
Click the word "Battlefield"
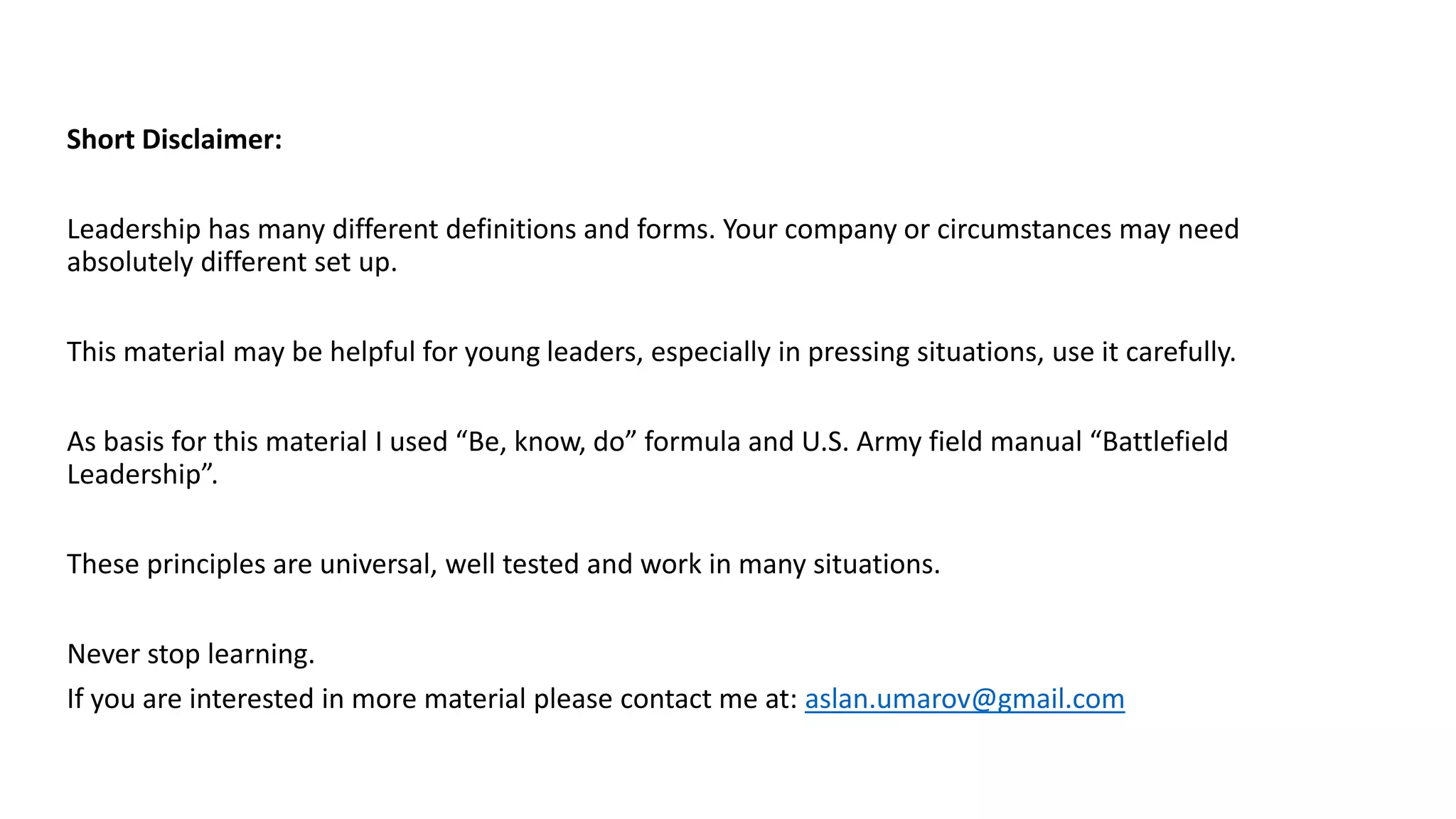(1165, 441)
